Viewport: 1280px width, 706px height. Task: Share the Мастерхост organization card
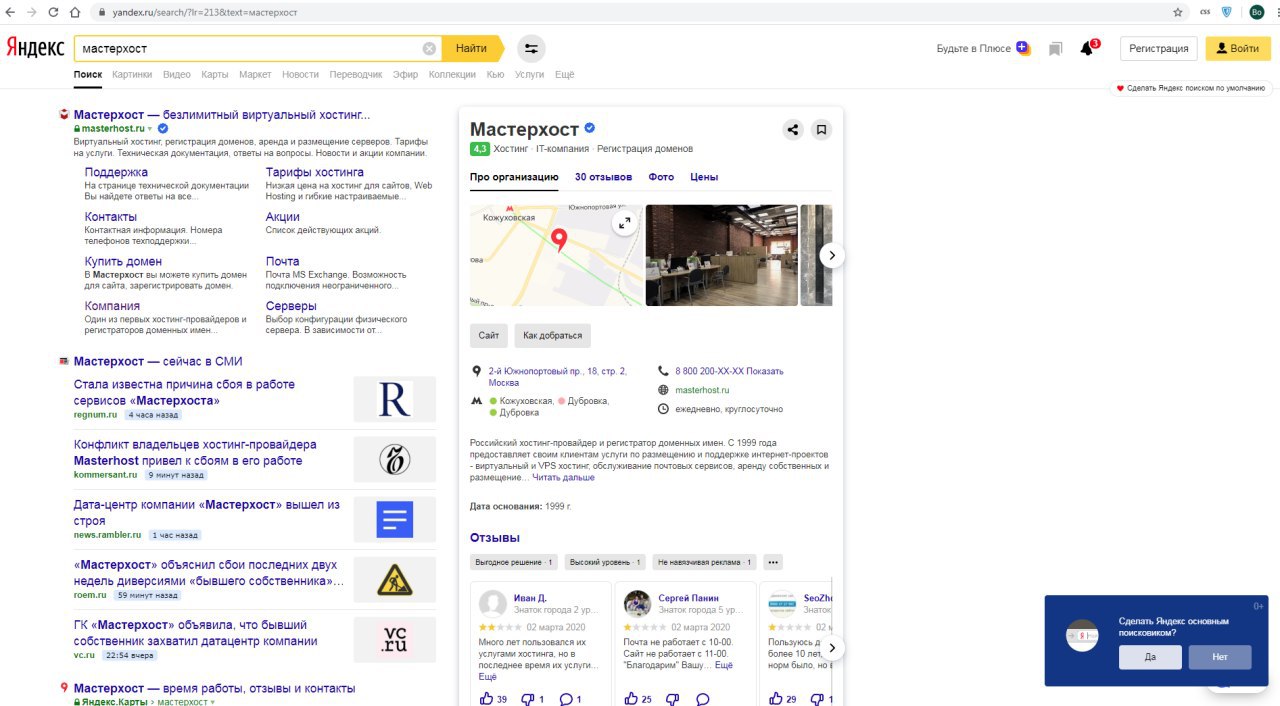(x=792, y=129)
